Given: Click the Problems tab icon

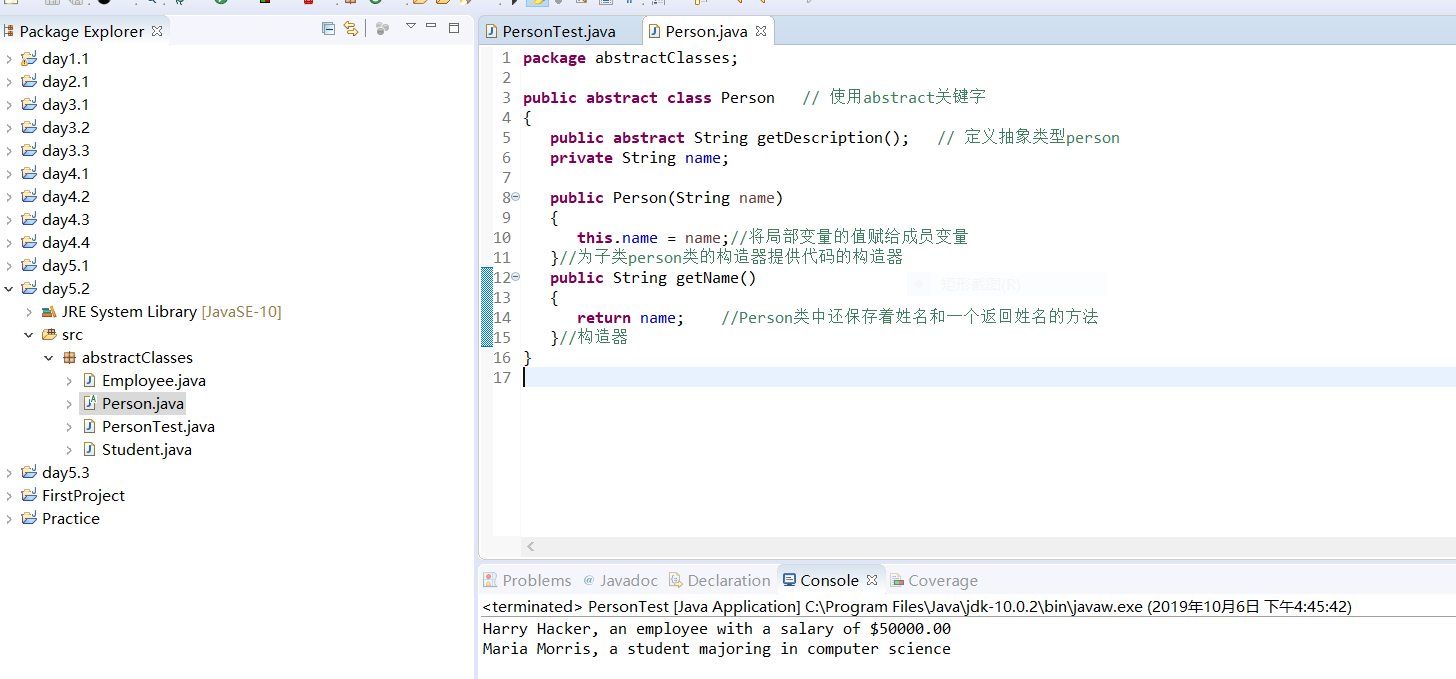Looking at the screenshot, I should pos(490,580).
